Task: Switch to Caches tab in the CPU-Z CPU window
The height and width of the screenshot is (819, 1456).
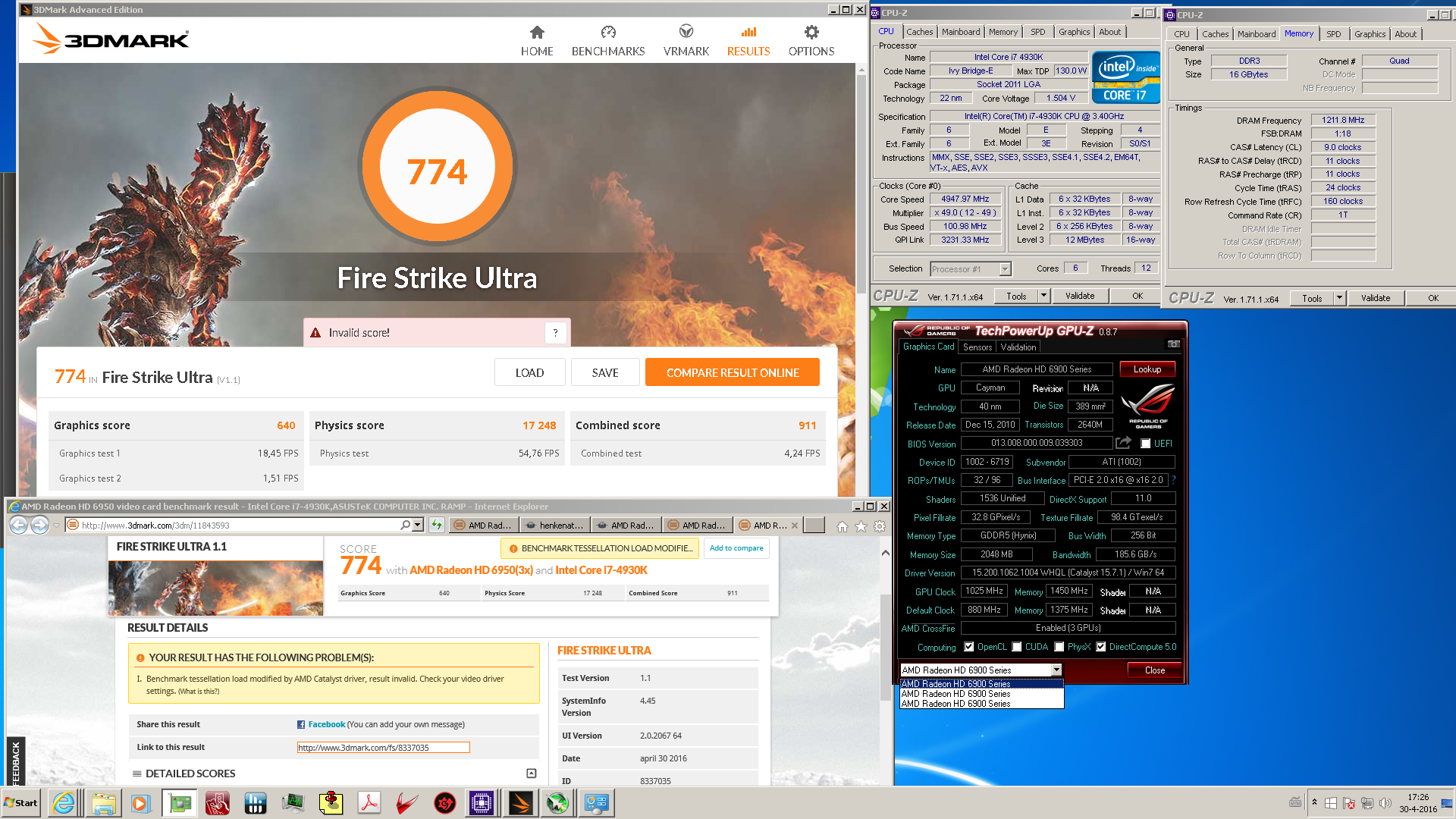Action: click(x=919, y=32)
